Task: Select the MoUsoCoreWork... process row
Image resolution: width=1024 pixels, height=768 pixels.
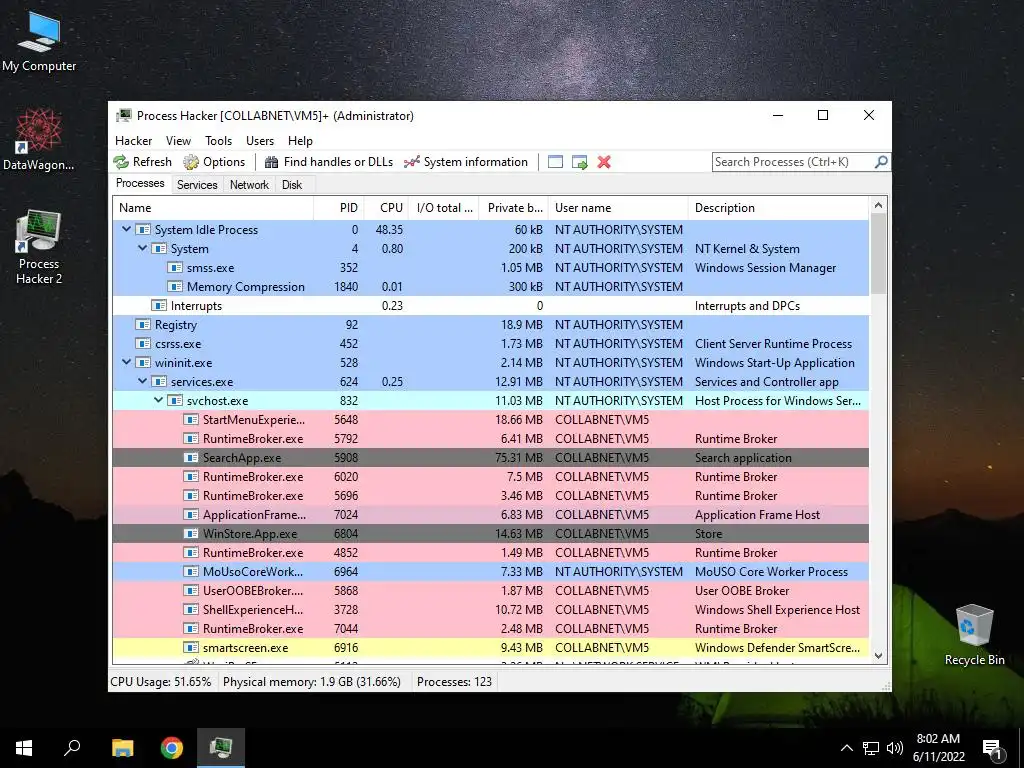Action: click(x=490, y=571)
